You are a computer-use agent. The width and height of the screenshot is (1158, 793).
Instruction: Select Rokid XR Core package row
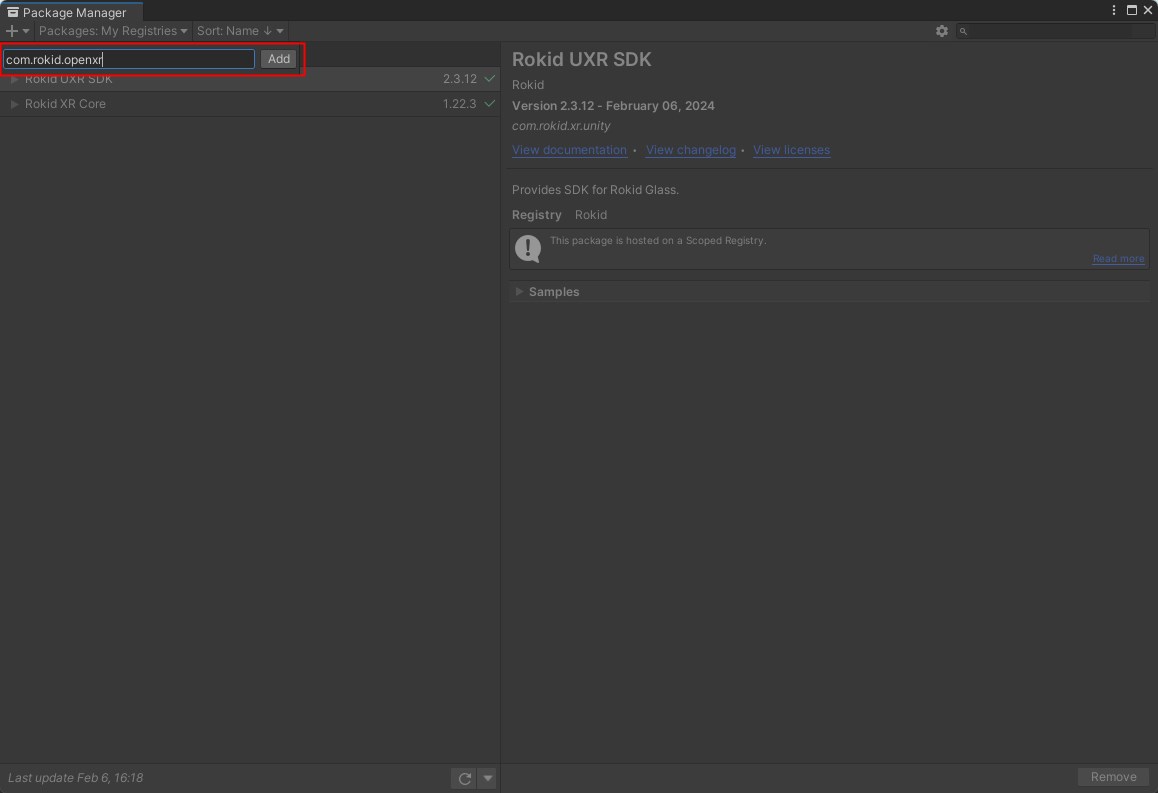click(250, 104)
